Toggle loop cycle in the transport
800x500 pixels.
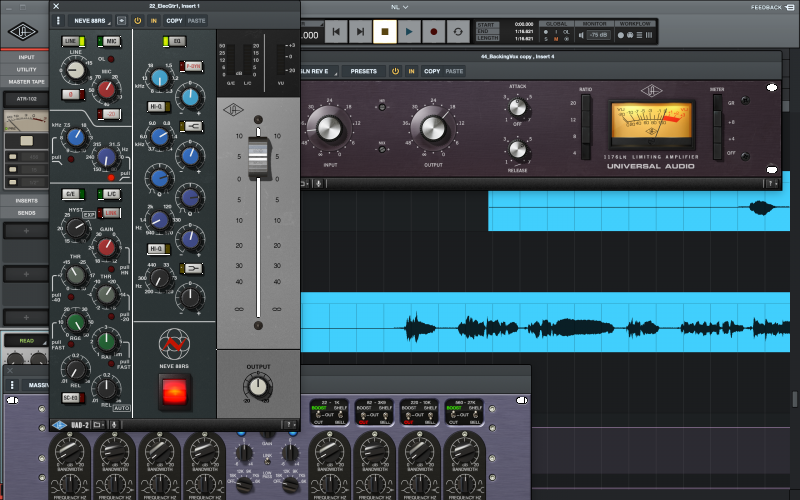(458, 32)
